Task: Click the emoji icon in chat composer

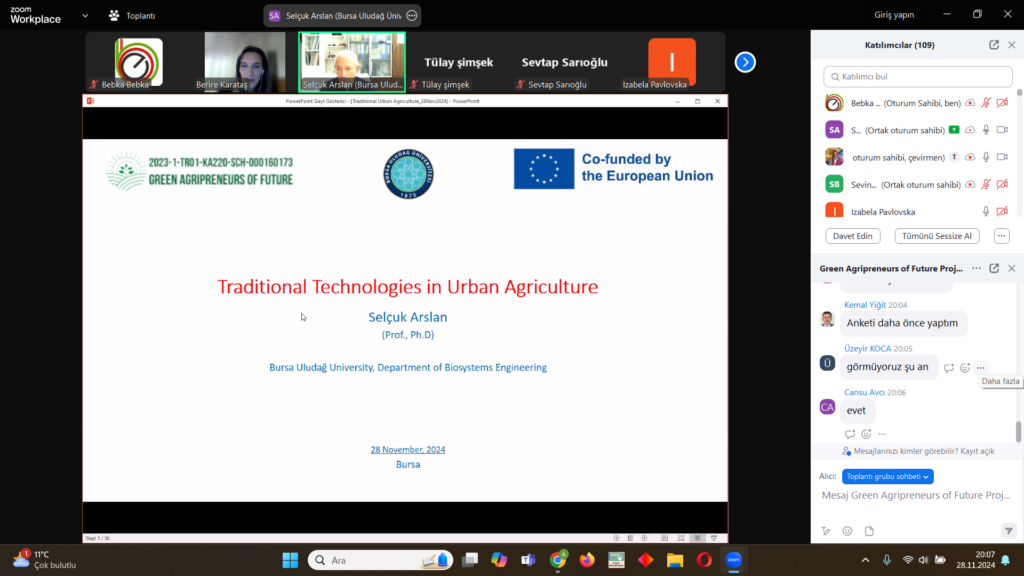Action: [x=847, y=531]
